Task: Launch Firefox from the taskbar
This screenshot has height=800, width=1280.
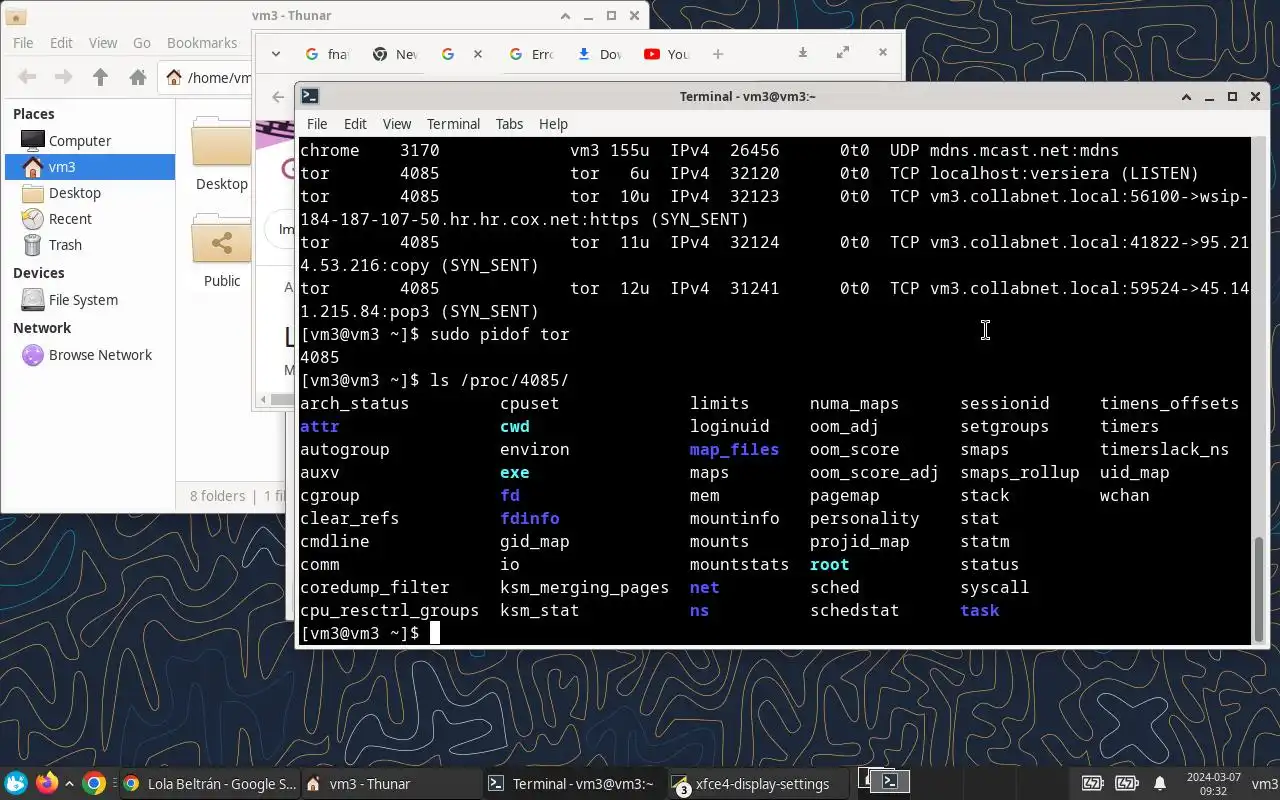Action: pos(46,783)
